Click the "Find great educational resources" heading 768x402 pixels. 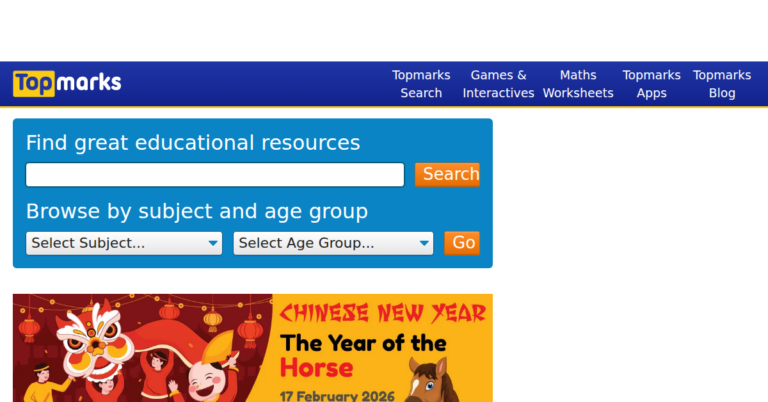click(193, 142)
